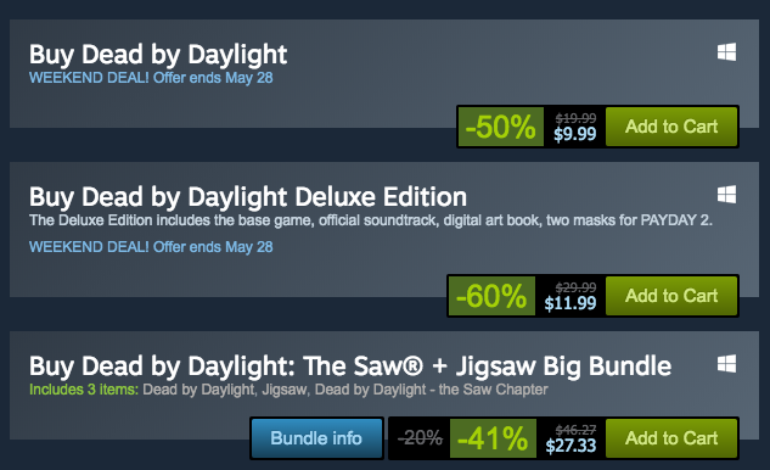Click Windows platform icon for base Dead by Daylight
Screen dimensions: 770x470
[x=727, y=53]
